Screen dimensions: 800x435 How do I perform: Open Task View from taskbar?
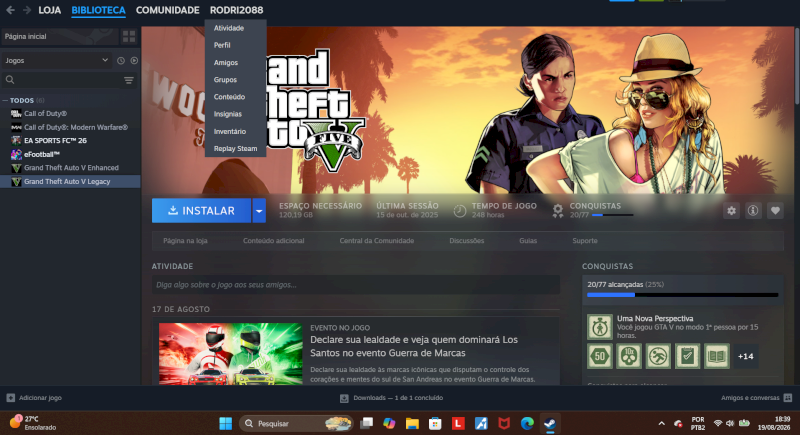(x=366, y=423)
